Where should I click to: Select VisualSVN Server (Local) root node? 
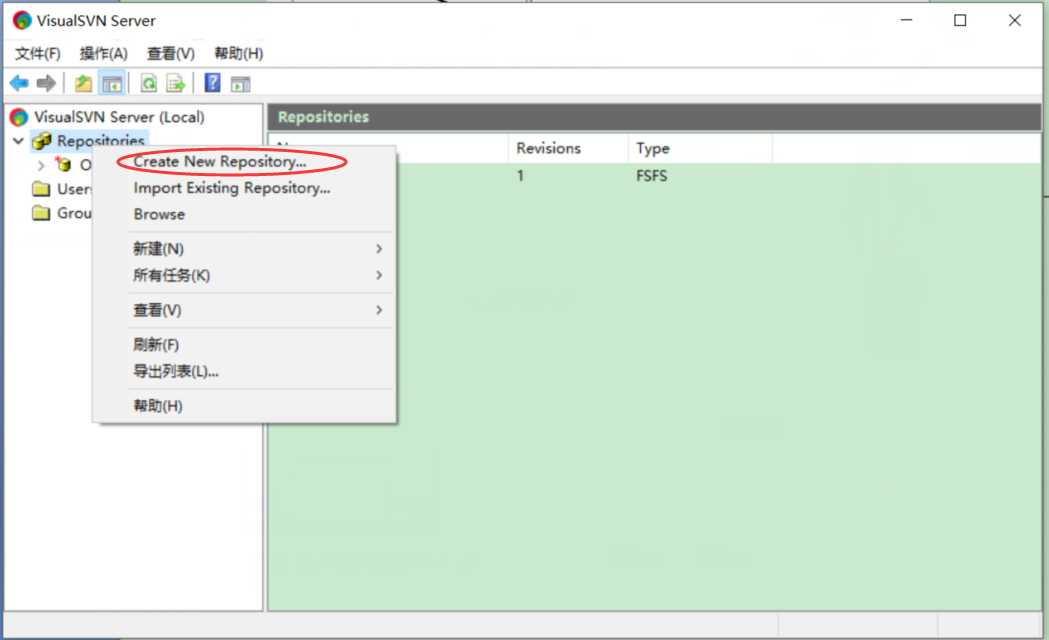(119, 117)
